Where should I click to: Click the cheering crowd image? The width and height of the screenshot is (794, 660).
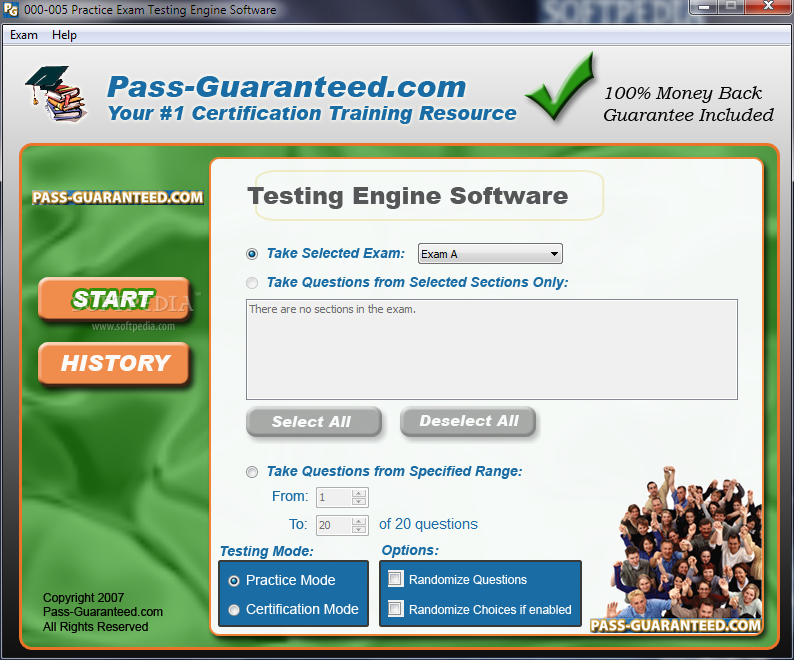pyautogui.click(x=684, y=542)
